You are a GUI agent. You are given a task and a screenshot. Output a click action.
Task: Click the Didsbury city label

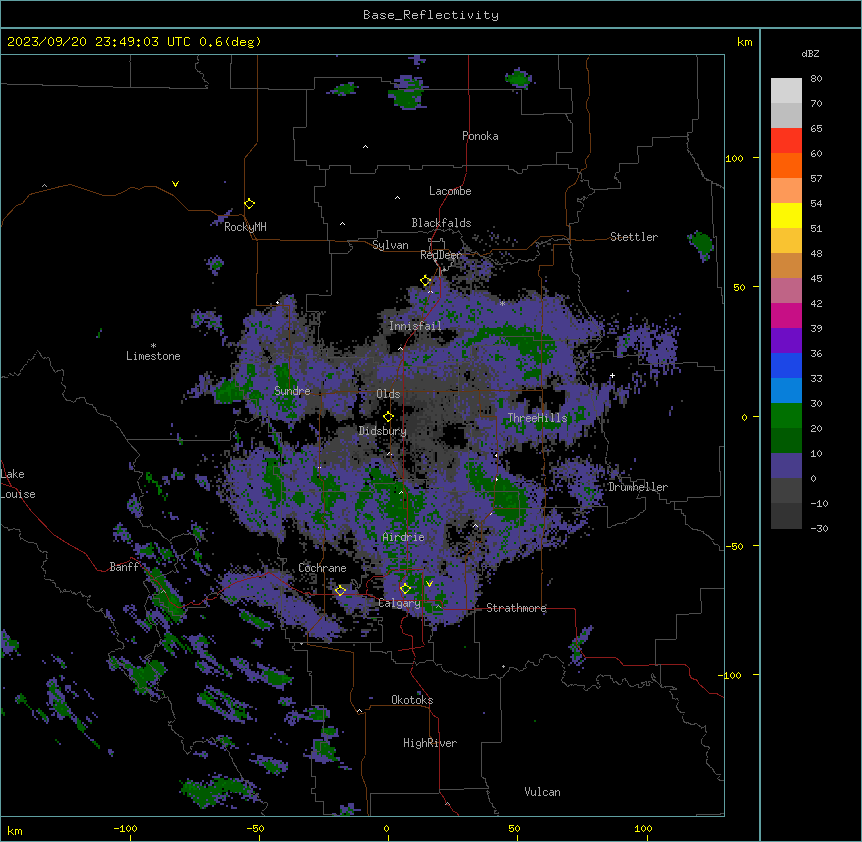tap(383, 431)
